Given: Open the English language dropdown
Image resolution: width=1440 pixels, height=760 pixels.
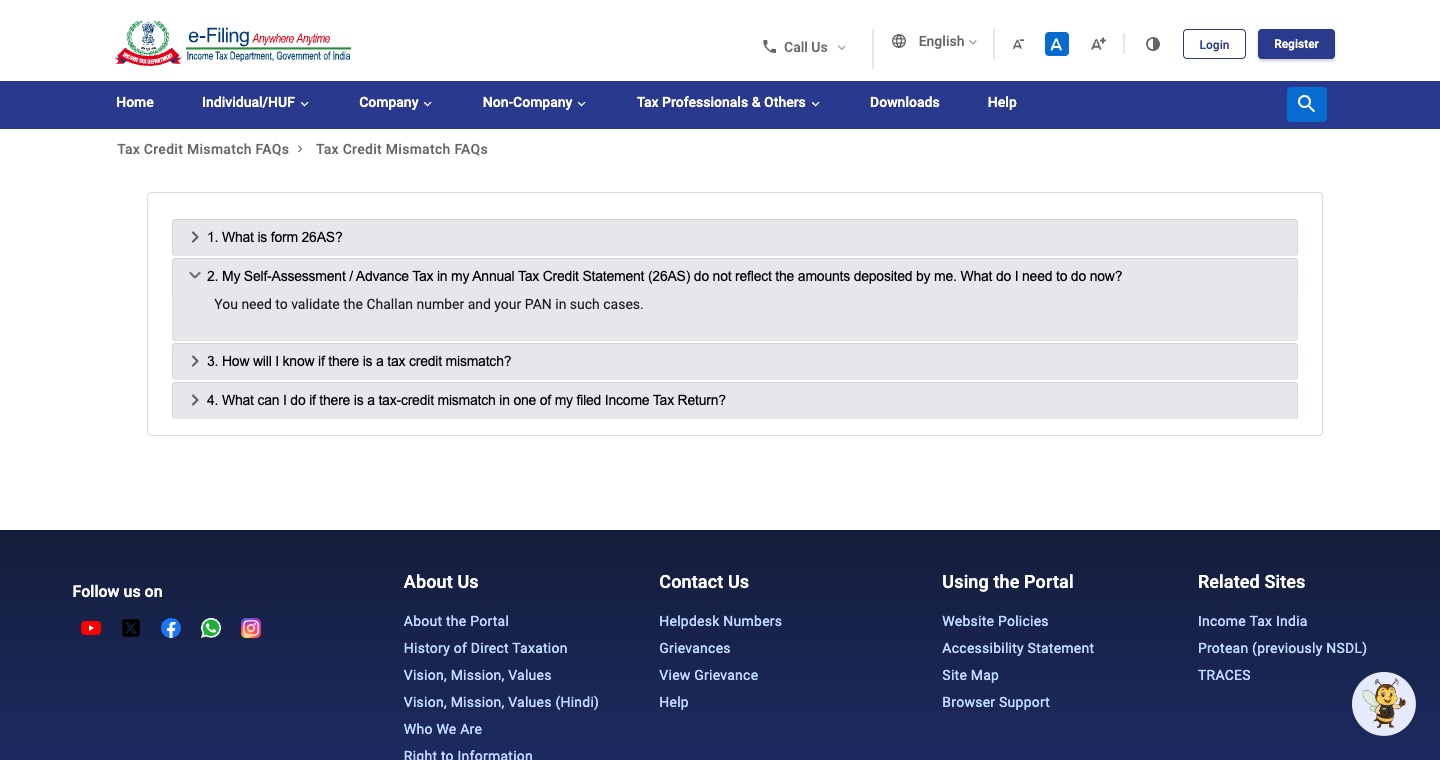Looking at the screenshot, I should 947,41.
